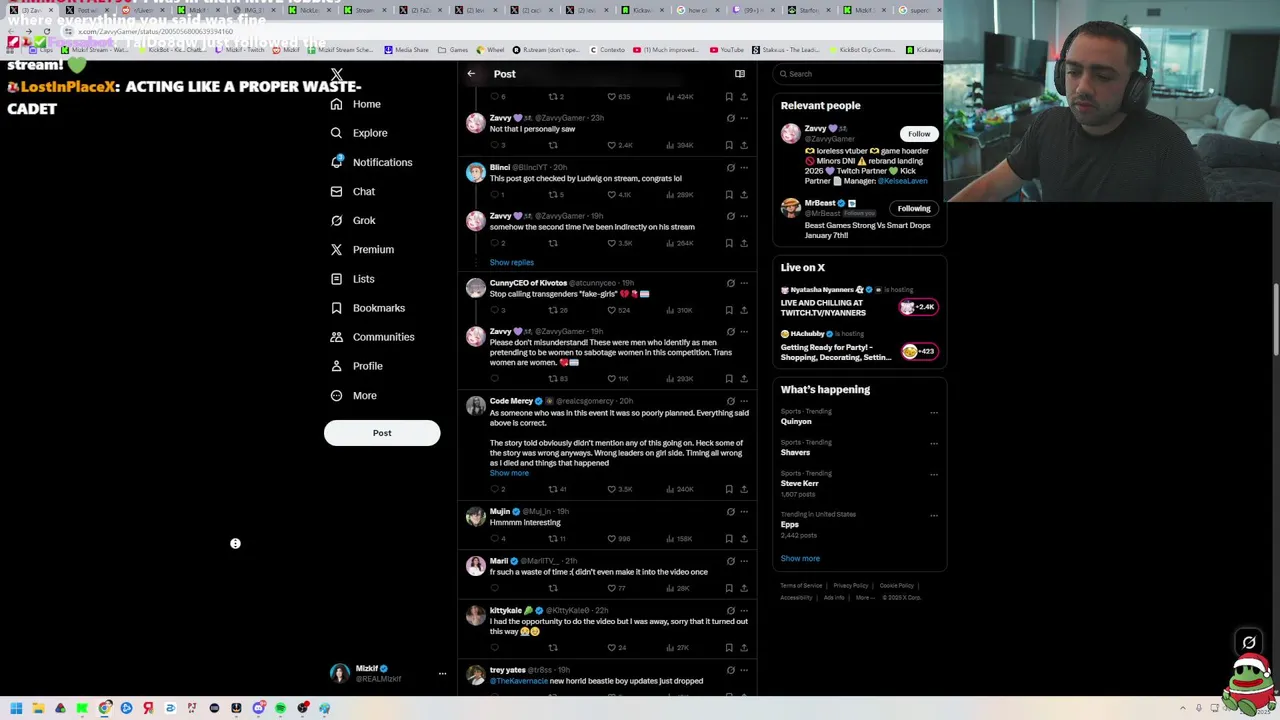This screenshot has width=1280, height=720.
Task: Open Home in the X sidebar
Action: click(x=357, y=104)
